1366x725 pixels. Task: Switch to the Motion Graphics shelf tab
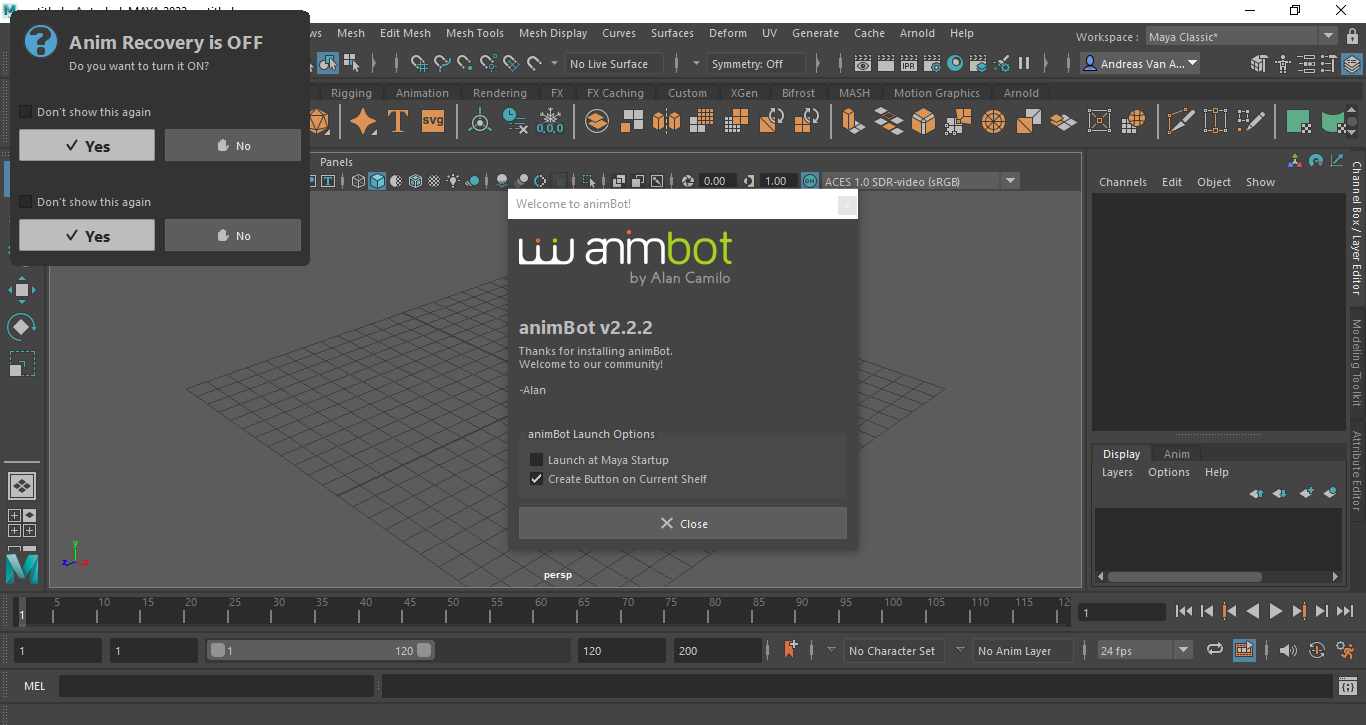(x=937, y=93)
